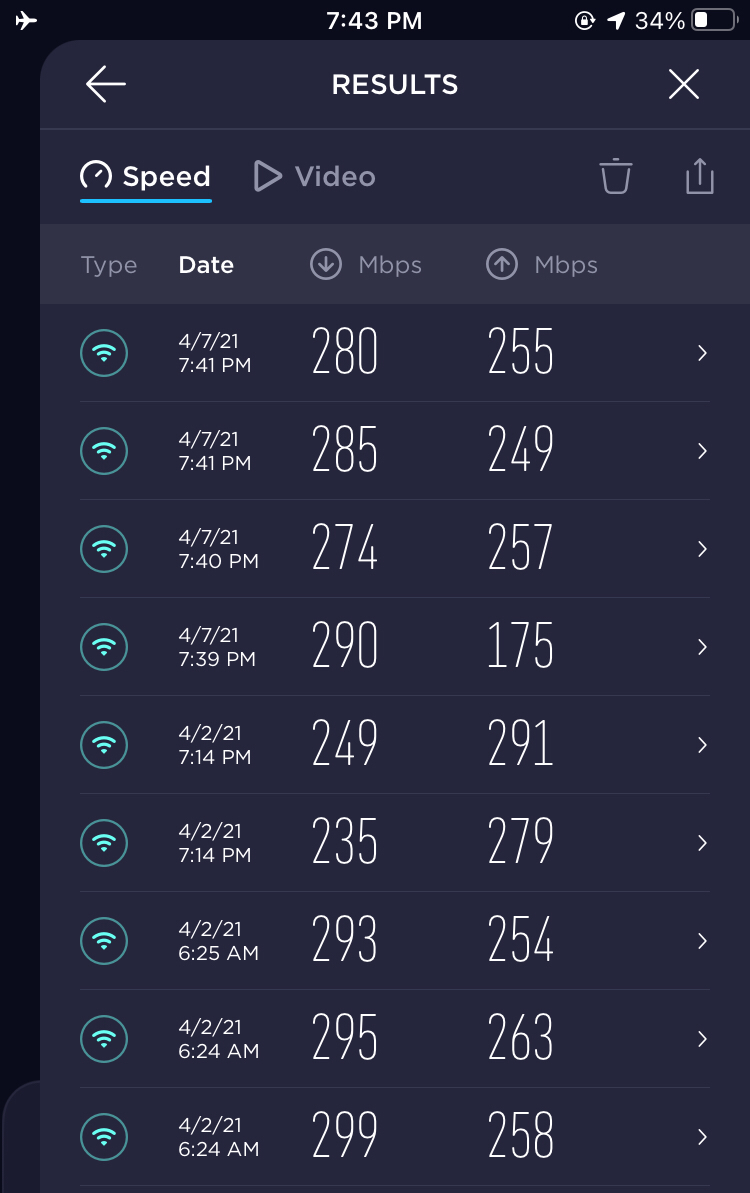Tap Wi-Fi icon of 299 Mbps result
The image size is (750, 1193).
point(104,1137)
